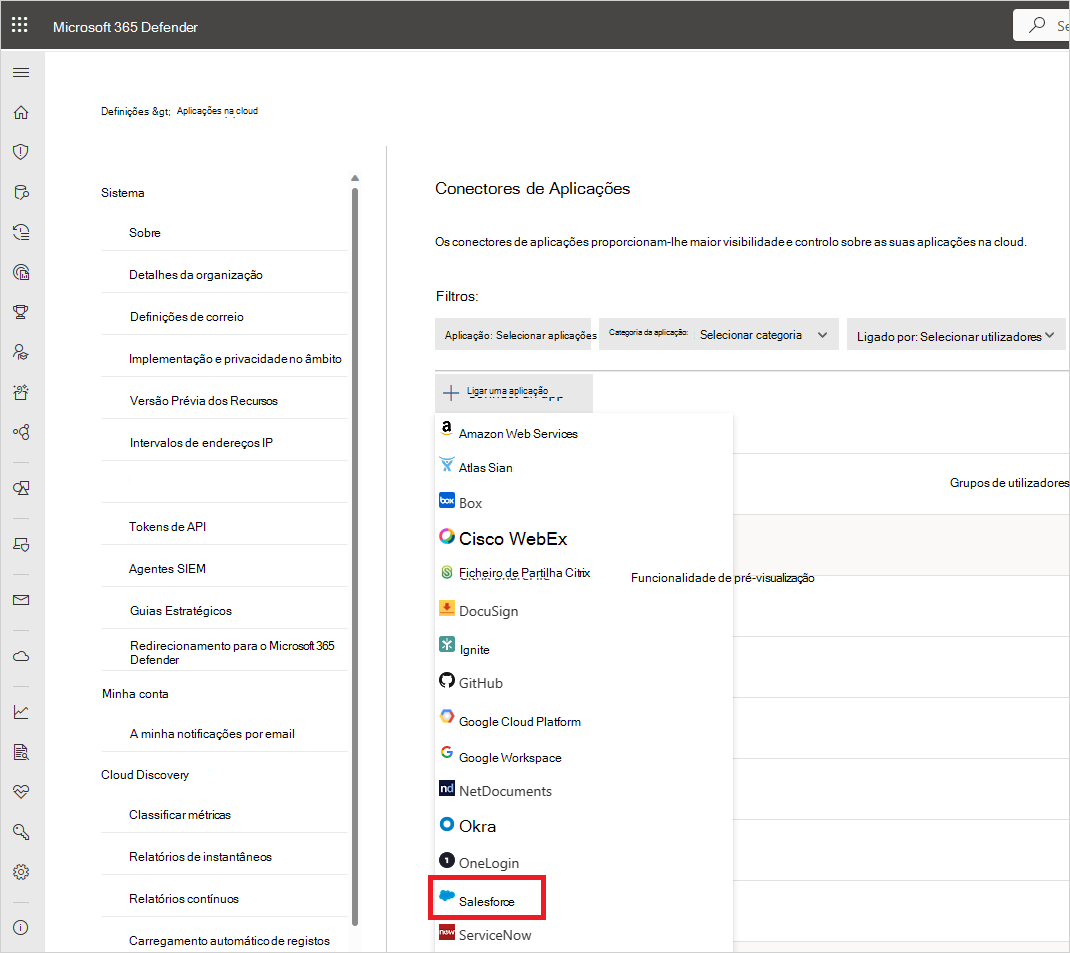Collapse the navigation with the hamburger icon

pyautogui.click(x=21, y=72)
